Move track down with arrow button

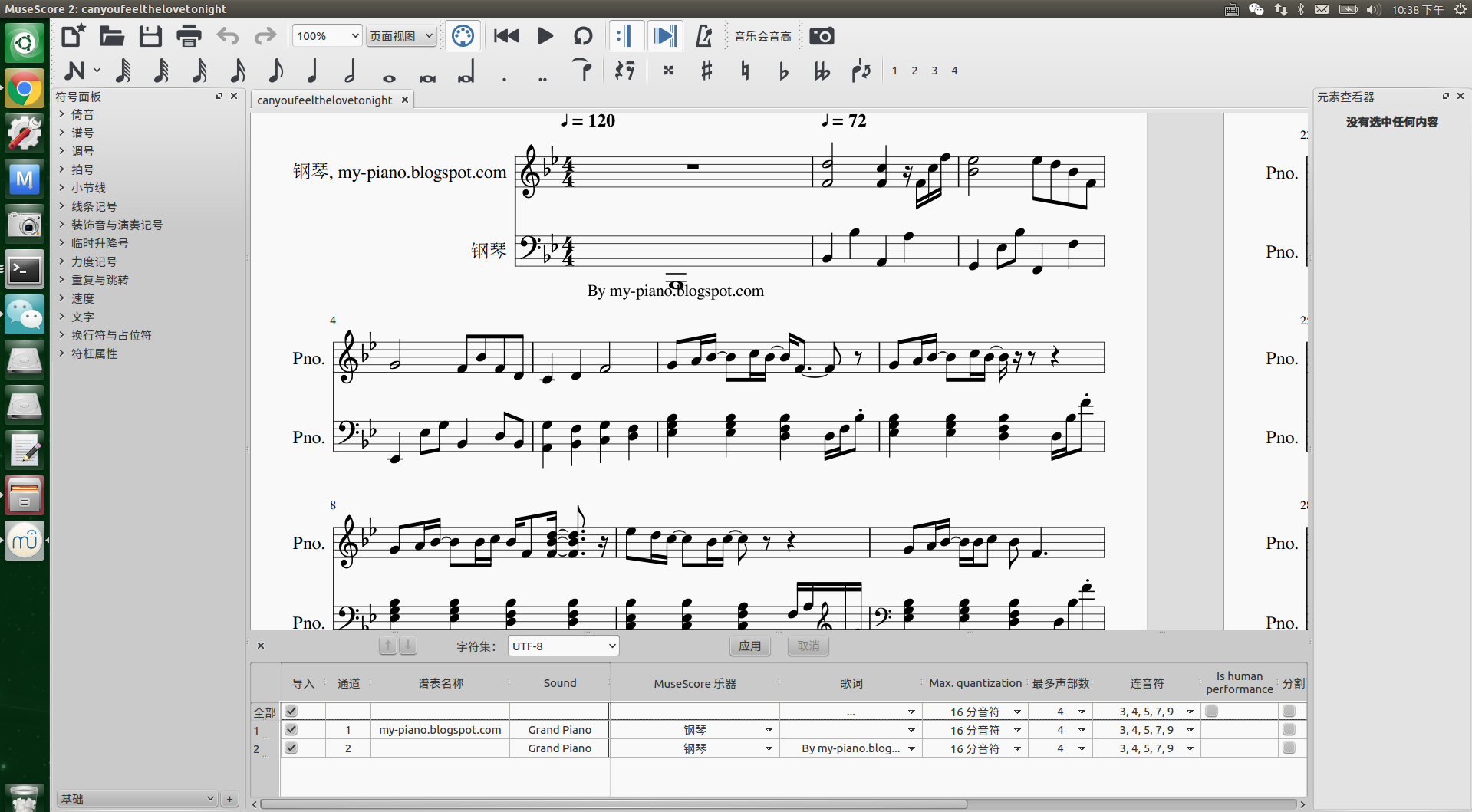pyautogui.click(x=408, y=646)
